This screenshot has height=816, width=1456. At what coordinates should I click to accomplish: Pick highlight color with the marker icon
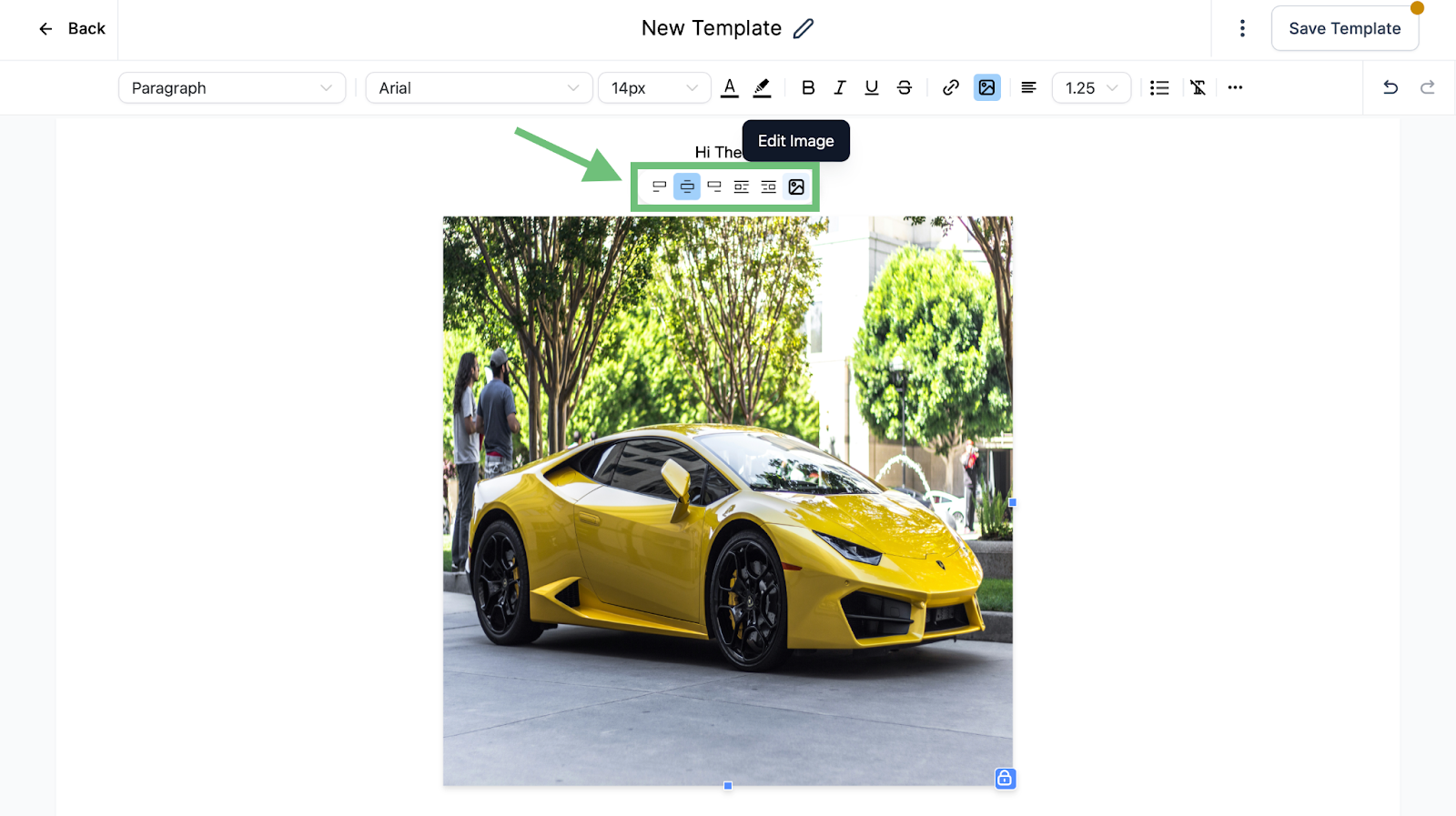763,88
